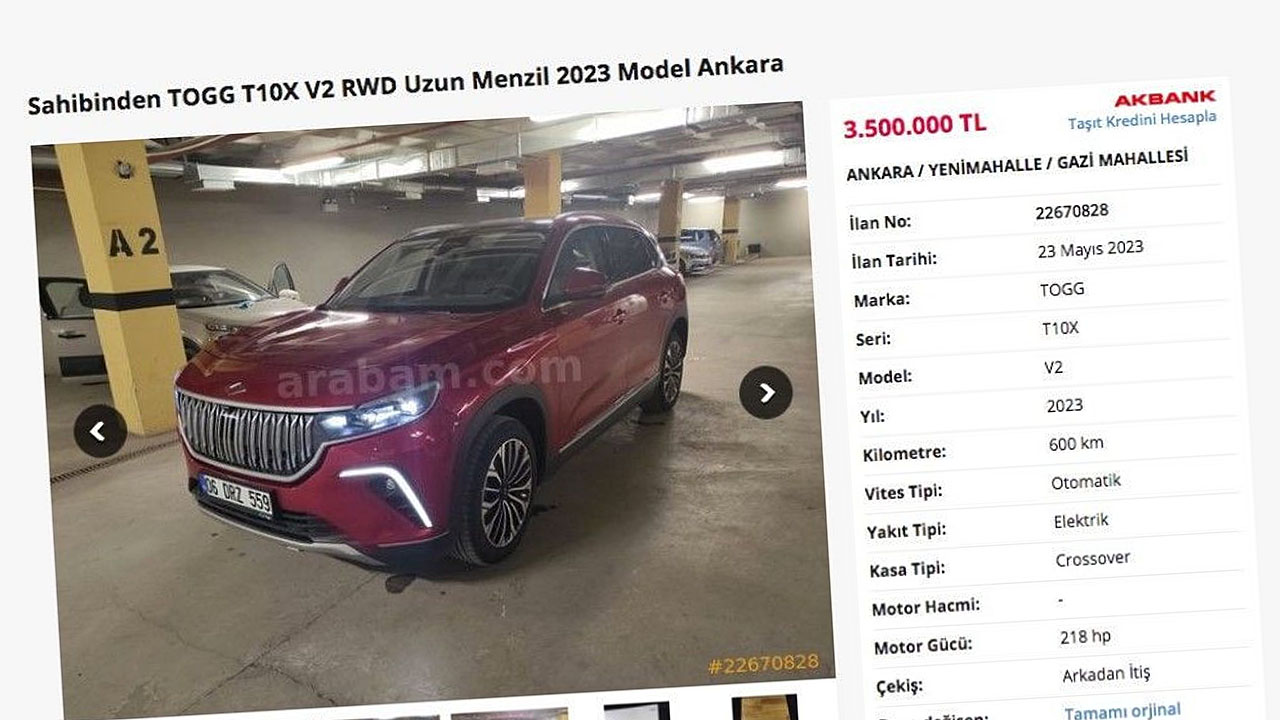Click the 218 hp motor power value
1280x720 pixels.
(1085, 636)
